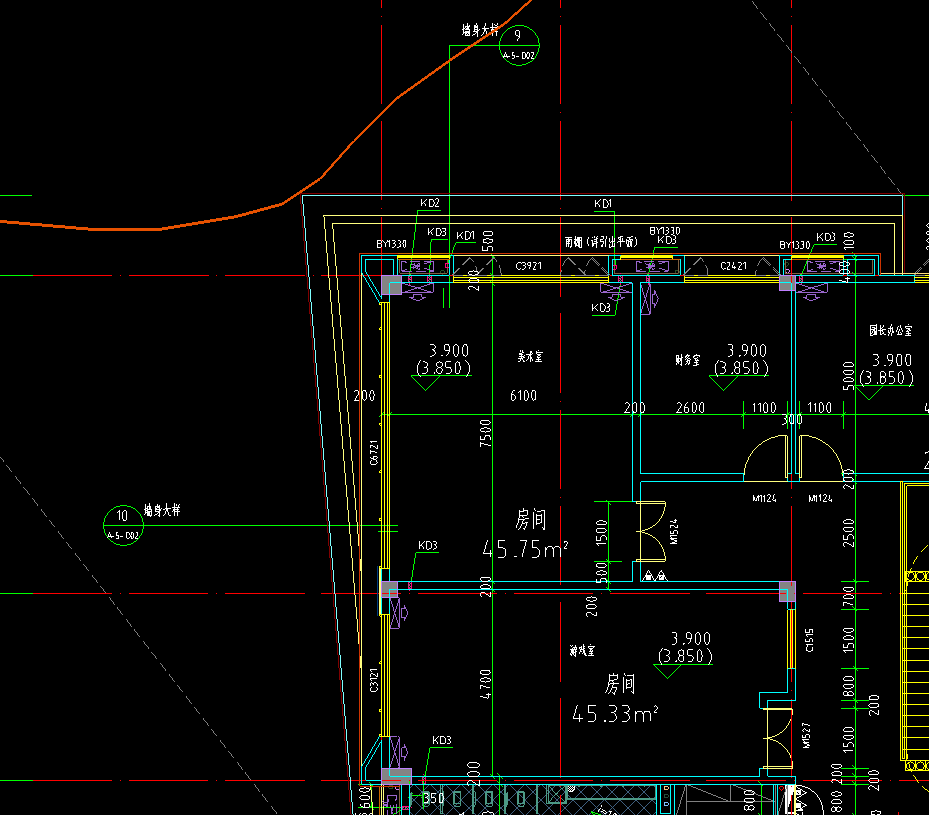Select the vertical C3121 window label
This screenshot has width=929, height=815.
click(374, 681)
